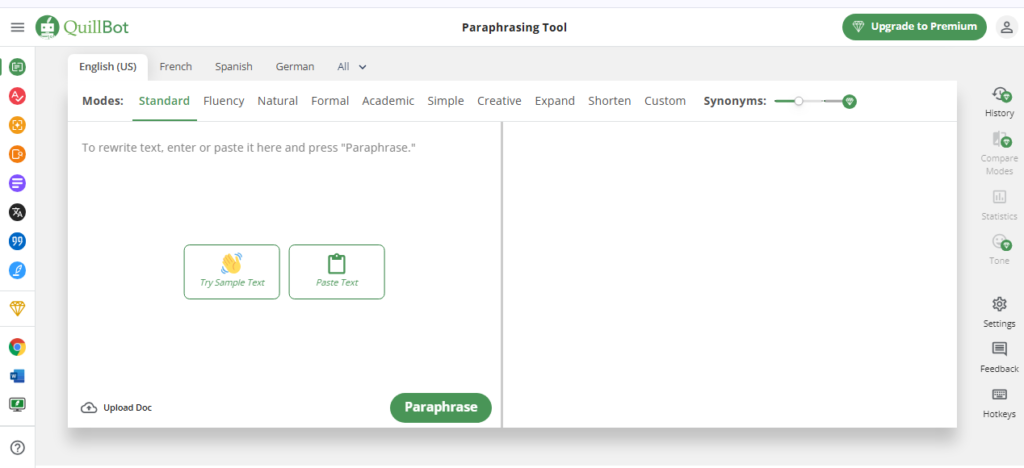The image size is (1024, 468).
Task: Click the Synonyms slider white handle
Action: (798, 101)
